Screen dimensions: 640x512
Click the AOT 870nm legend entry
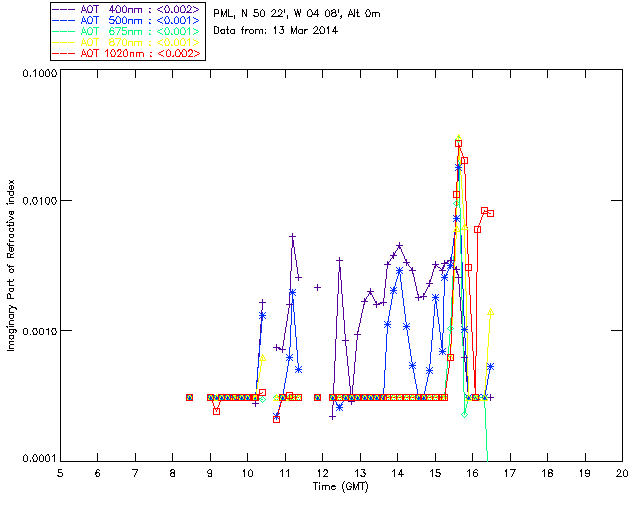coord(126,42)
